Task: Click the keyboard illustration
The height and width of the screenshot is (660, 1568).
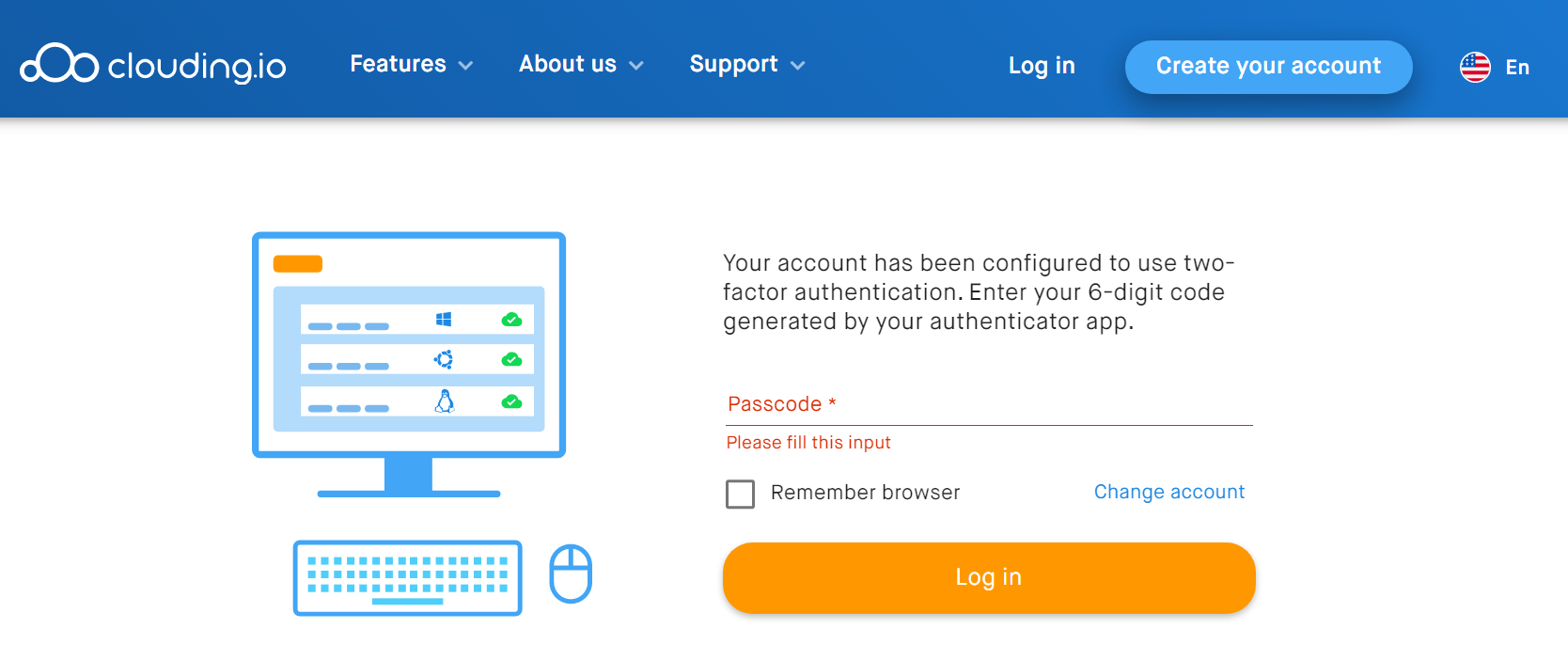Action: (408, 578)
